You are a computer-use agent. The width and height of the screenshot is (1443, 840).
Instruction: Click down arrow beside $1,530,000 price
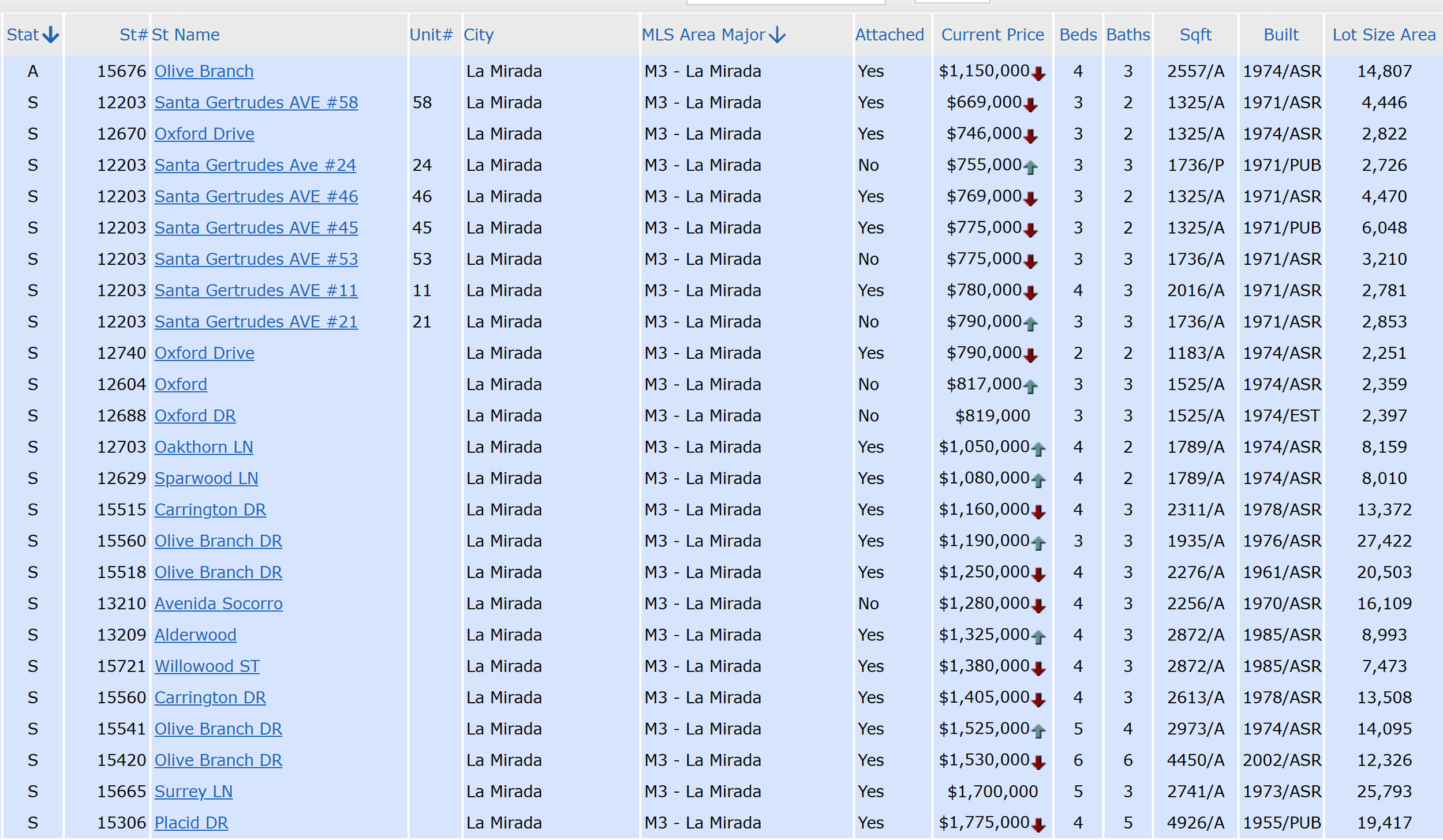coord(1038,763)
